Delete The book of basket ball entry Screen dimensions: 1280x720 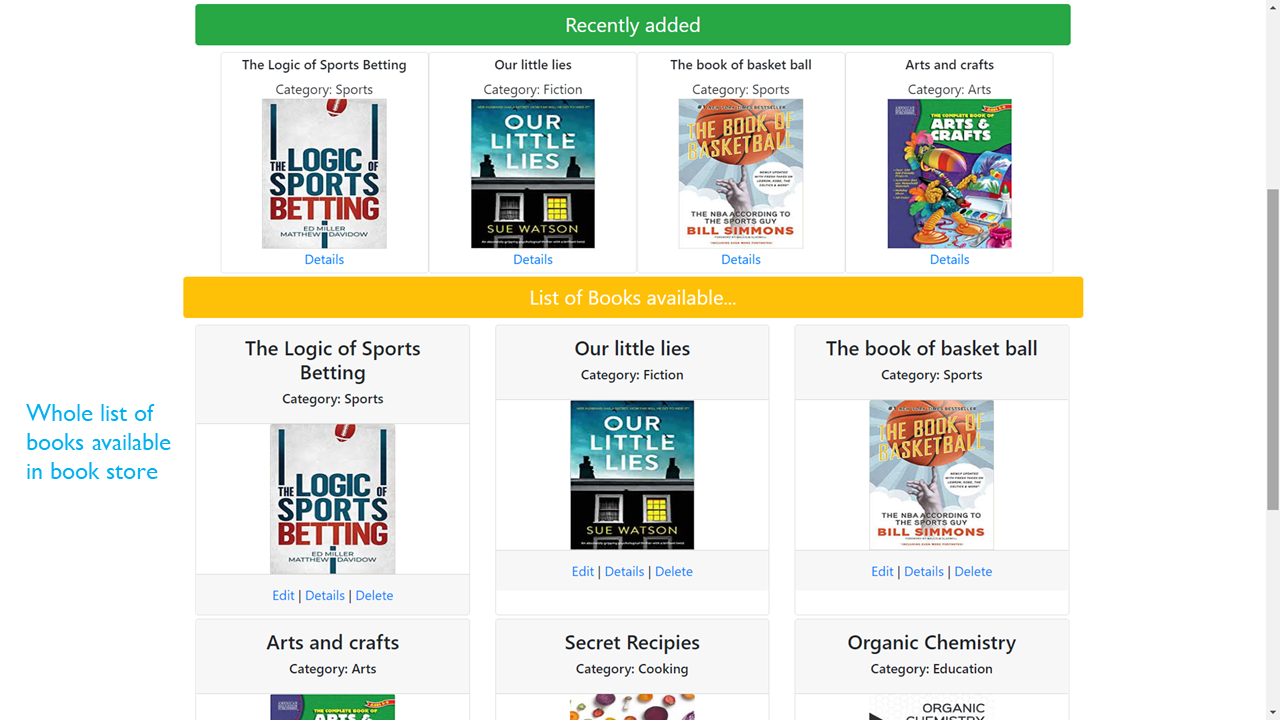point(973,571)
